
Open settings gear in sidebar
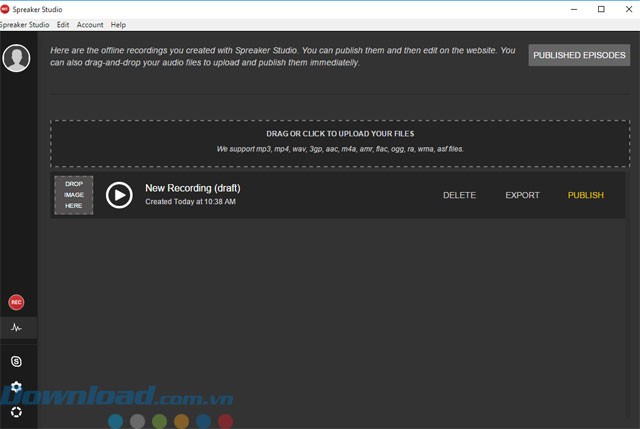pyautogui.click(x=16, y=387)
